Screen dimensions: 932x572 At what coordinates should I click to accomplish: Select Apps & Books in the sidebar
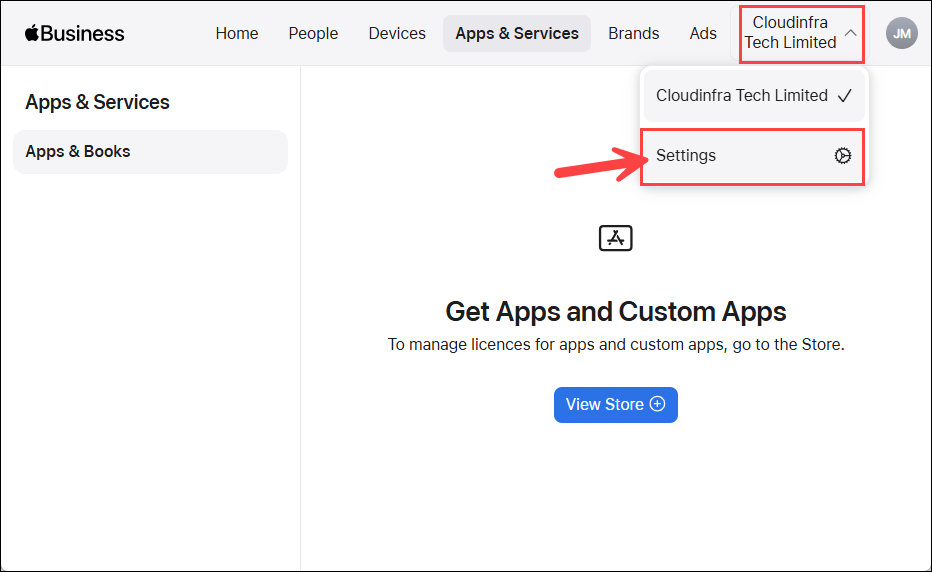pos(150,152)
